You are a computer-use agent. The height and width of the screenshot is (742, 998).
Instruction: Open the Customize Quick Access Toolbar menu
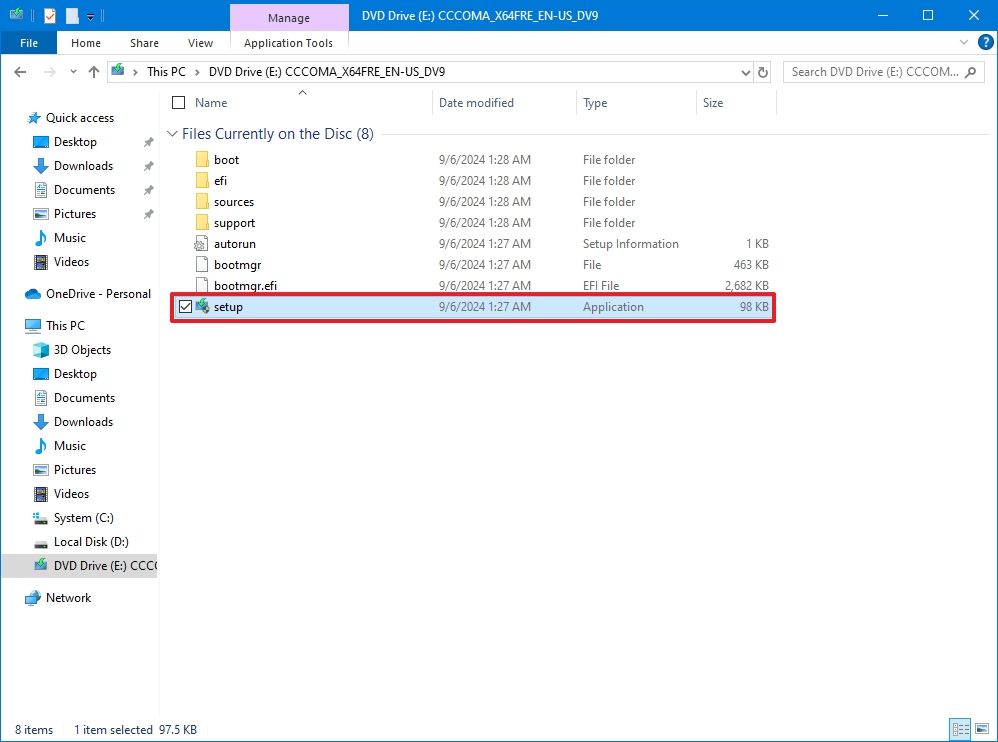coord(90,15)
